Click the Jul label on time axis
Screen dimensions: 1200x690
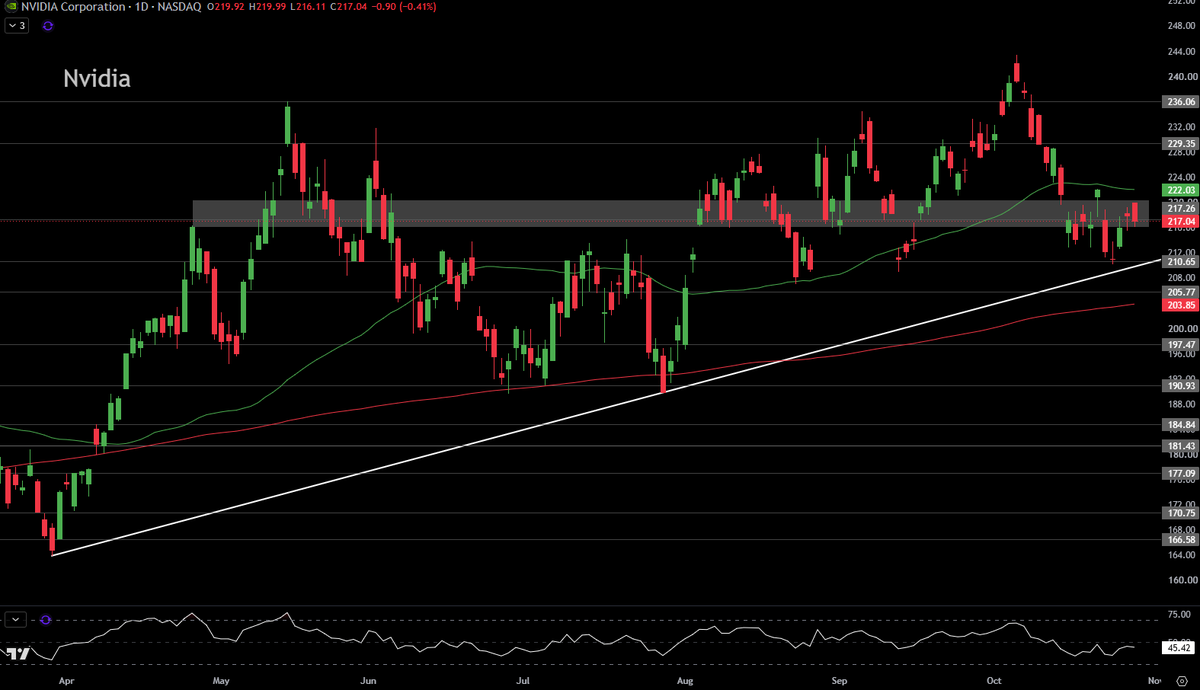click(x=523, y=680)
